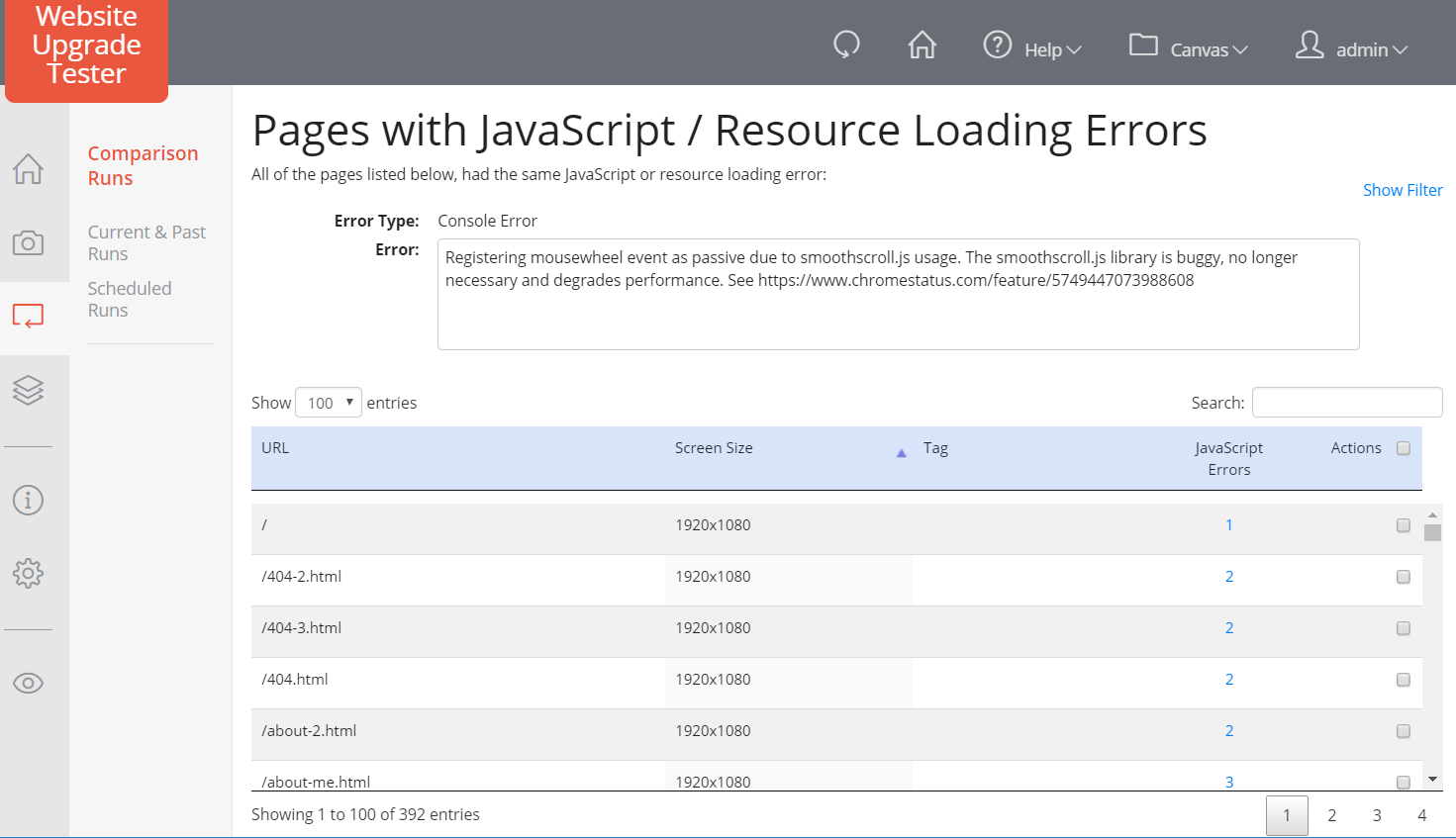Go to pagination page 4

pos(1421,815)
